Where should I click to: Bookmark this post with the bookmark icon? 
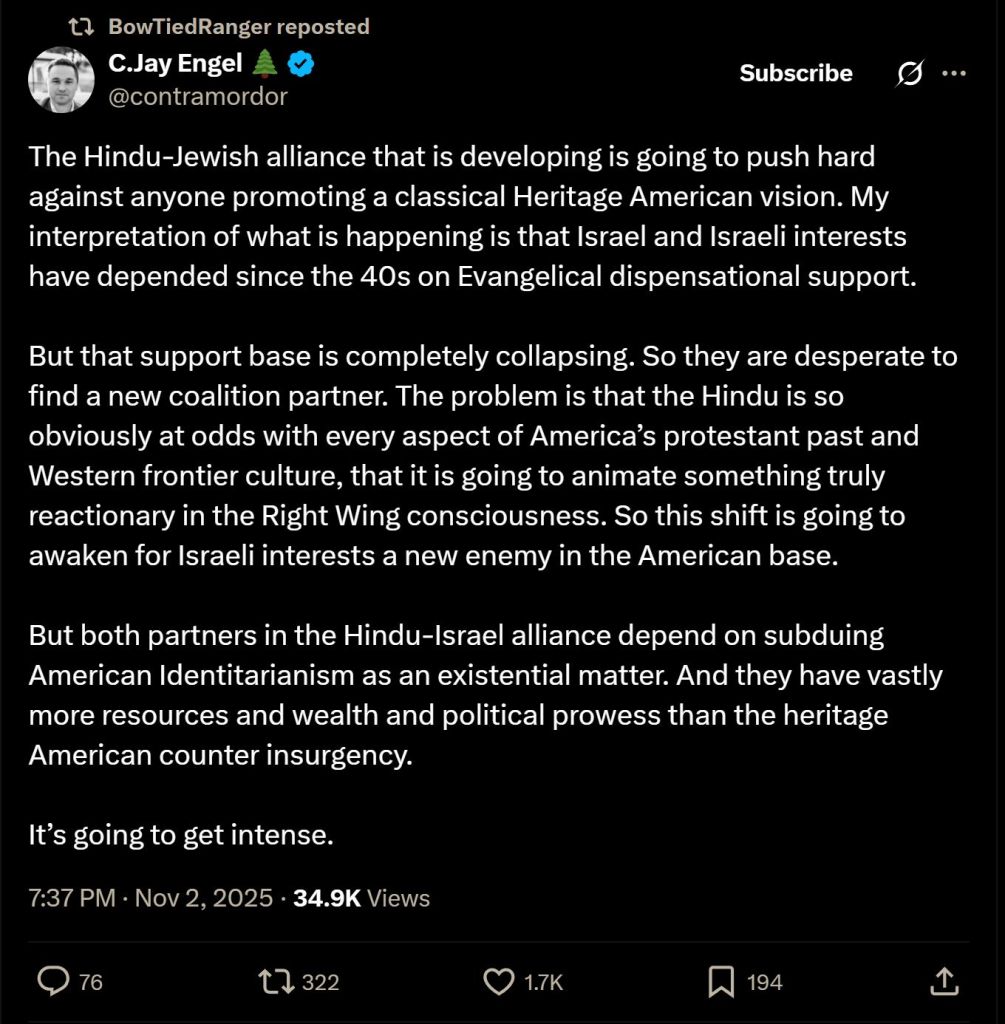point(720,982)
